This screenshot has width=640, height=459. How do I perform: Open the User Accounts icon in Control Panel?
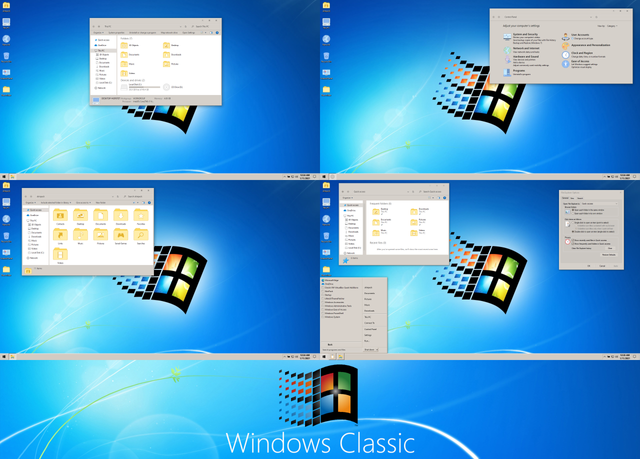(566, 37)
